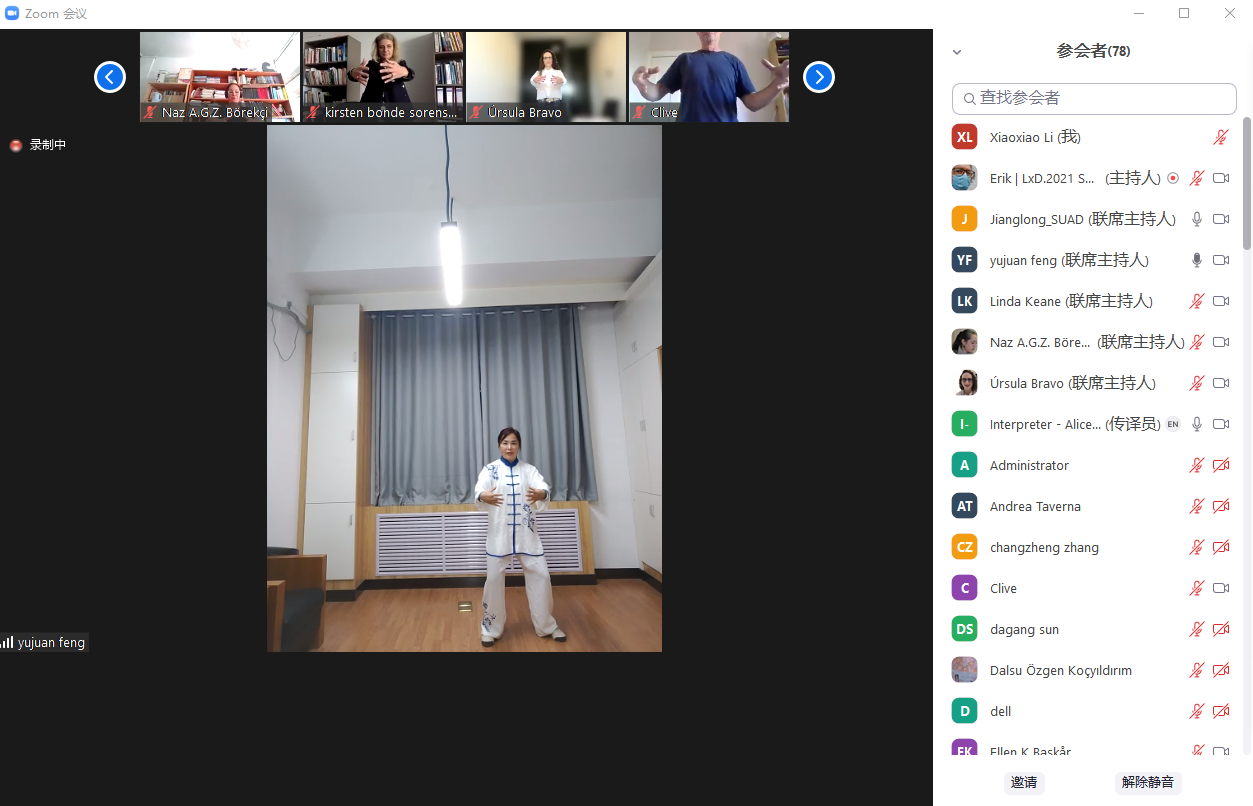Image resolution: width=1253 pixels, height=806 pixels.
Task: Click the 解除静音 unmute button
Action: pyautogui.click(x=1147, y=782)
